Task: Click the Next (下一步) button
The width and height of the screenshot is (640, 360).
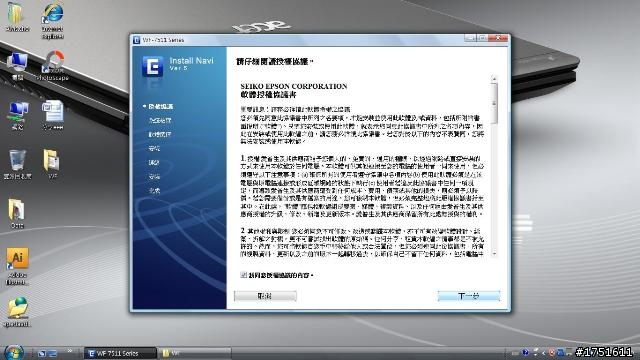Action: coord(469,296)
